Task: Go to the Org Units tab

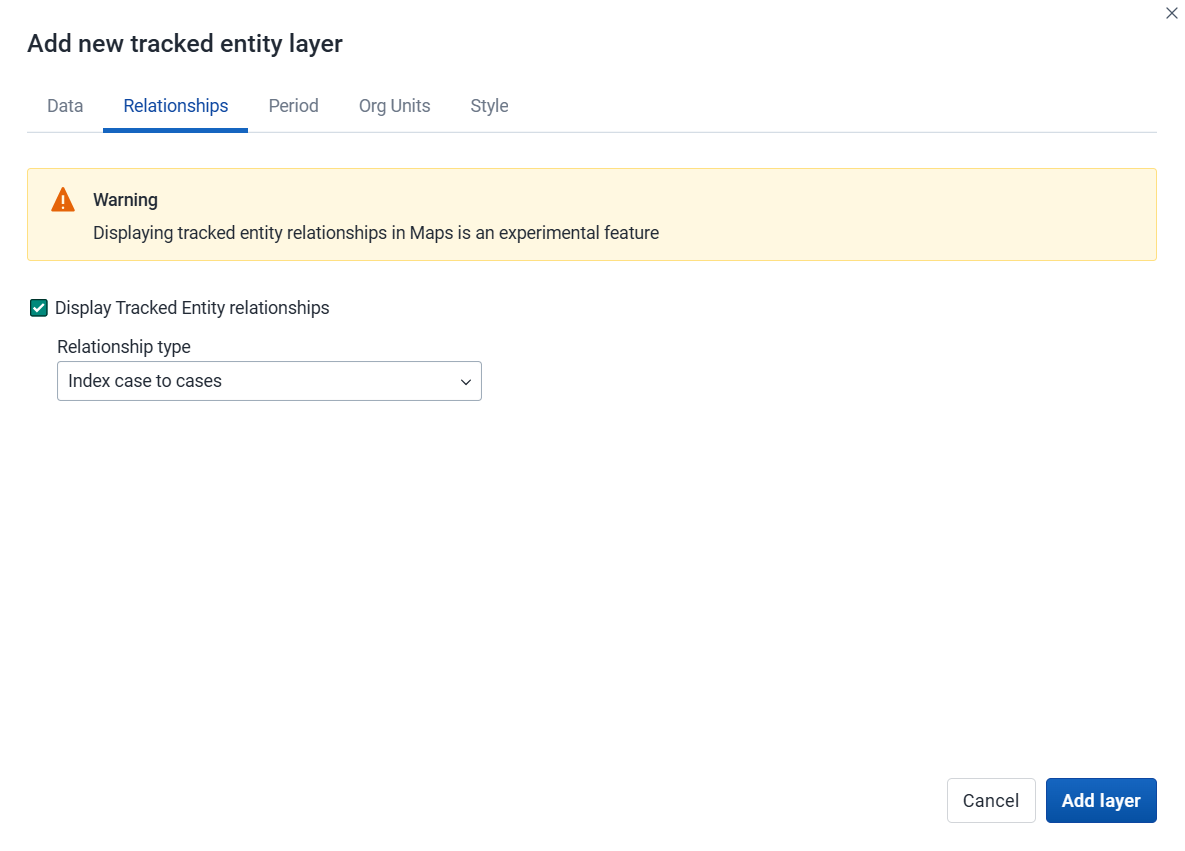Action: (394, 106)
